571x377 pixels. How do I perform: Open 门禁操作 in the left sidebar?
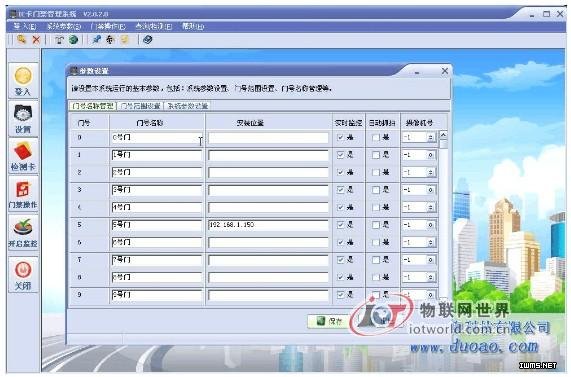point(23,194)
